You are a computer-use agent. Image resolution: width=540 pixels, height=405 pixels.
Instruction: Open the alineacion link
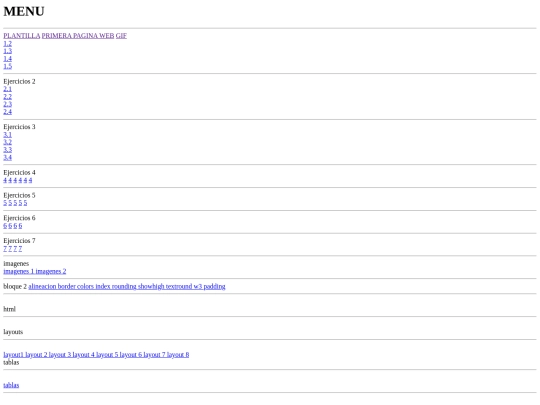tap(42, 287)
